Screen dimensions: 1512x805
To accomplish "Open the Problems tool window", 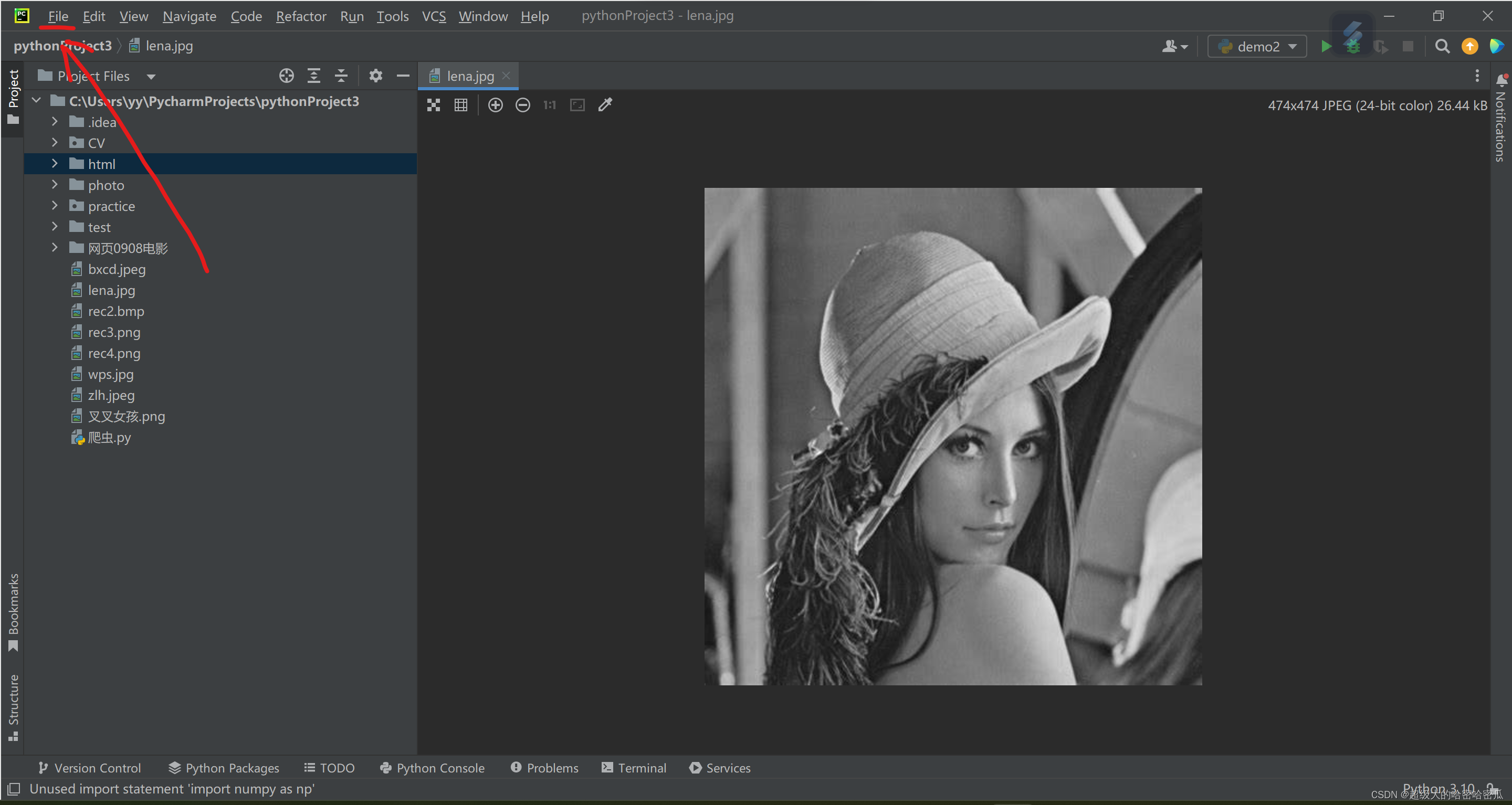I will (544, 767).
